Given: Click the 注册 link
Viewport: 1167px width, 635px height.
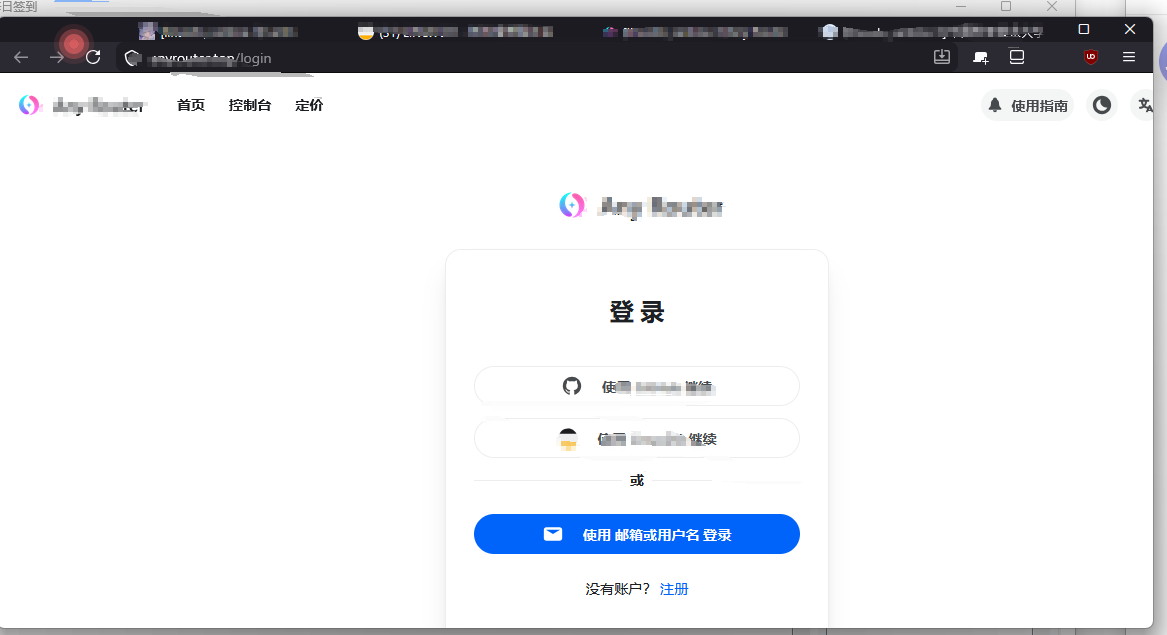Looking at the screenshot, I should pyautogui.click(x=674, y=589).
